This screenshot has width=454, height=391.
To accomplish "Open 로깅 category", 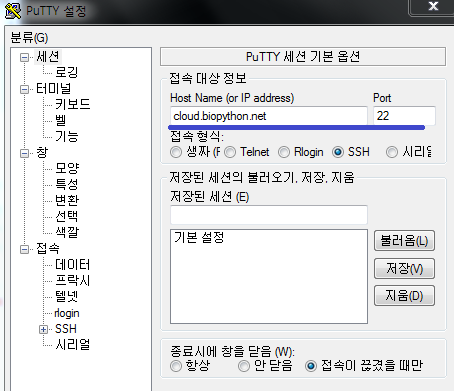I will (x=66, y=72).
